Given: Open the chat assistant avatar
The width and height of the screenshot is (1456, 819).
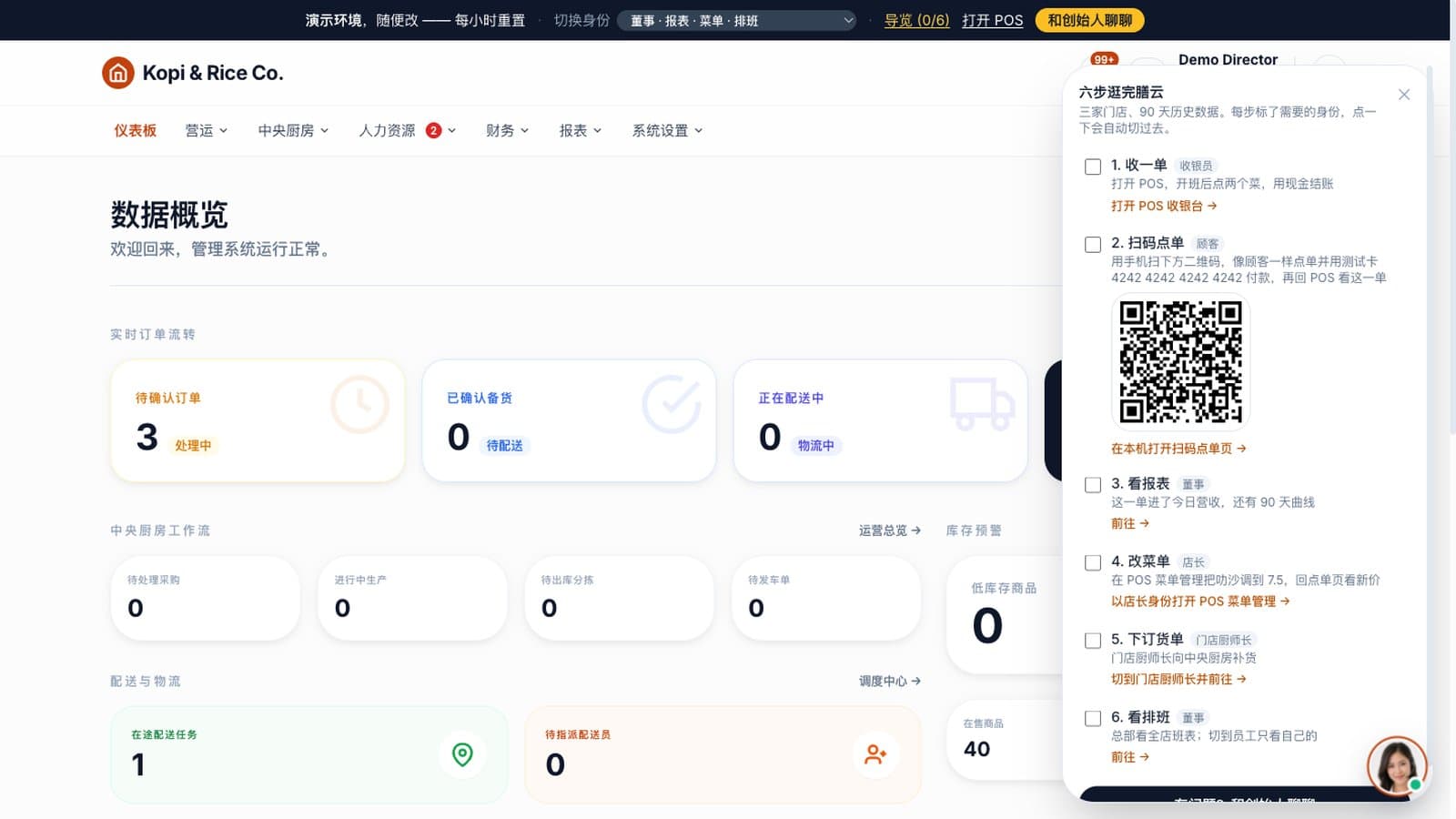Looking at the screenshot, I should click(1396, 765).
